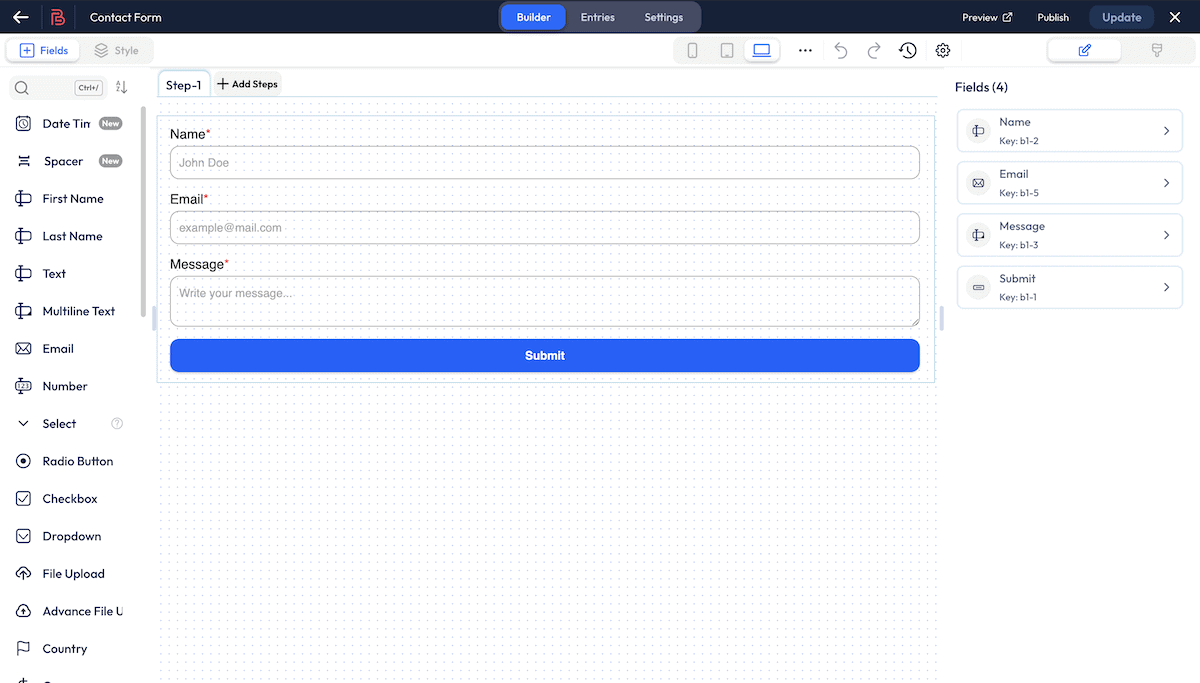Click the Name input with John Doe placeholder
The image size is (1200, 683).
(545, 163)
